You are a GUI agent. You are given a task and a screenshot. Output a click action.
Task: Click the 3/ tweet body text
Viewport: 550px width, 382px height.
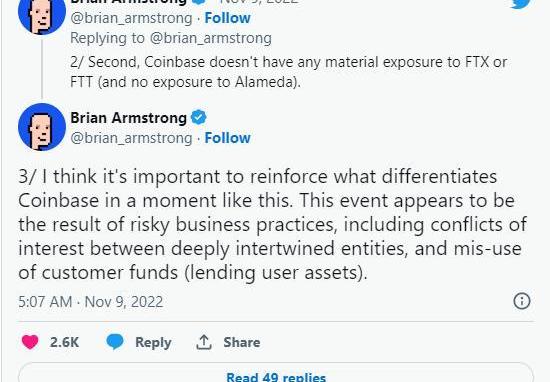[x=273, y=224]
